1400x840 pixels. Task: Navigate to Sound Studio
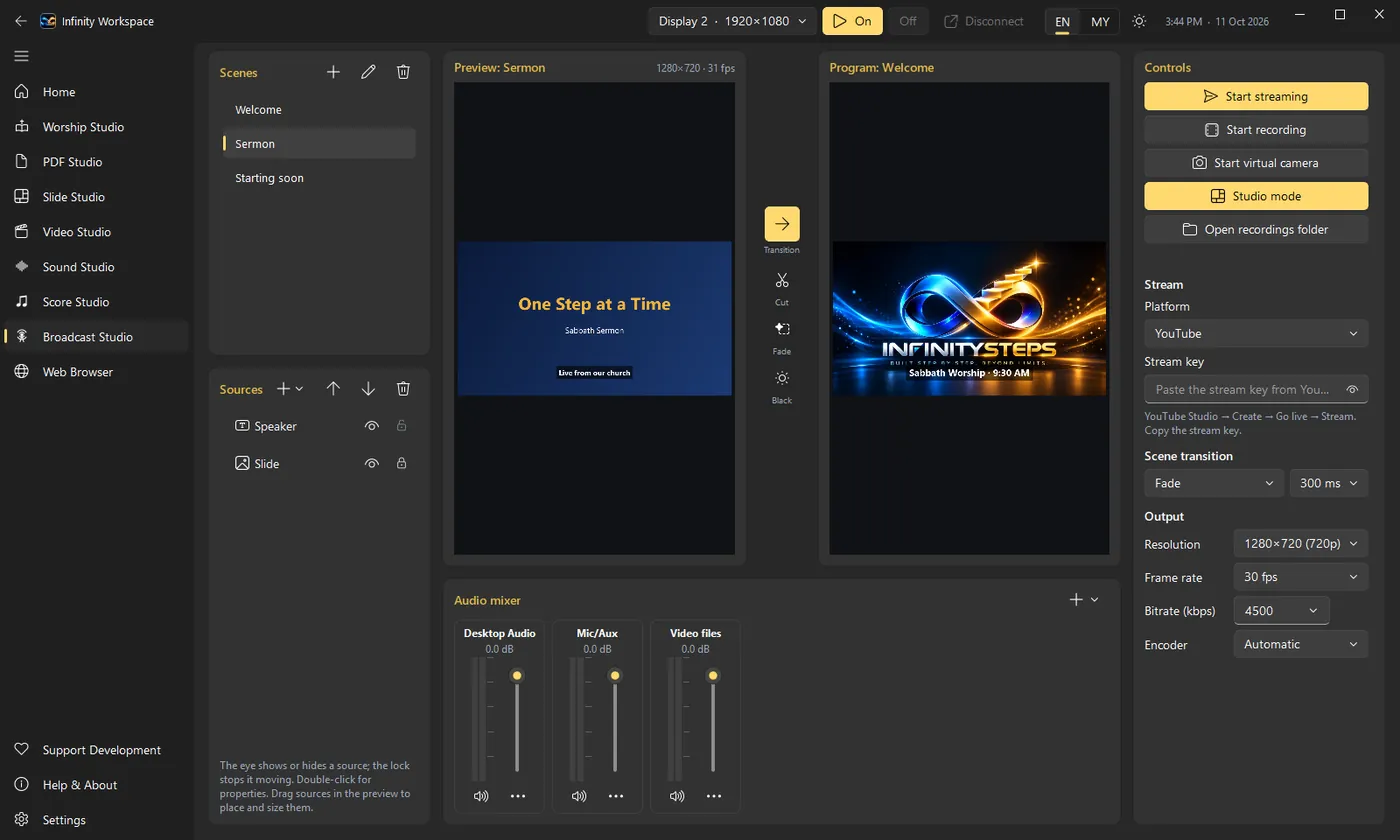pyautogui.click(x=96, y=267)
